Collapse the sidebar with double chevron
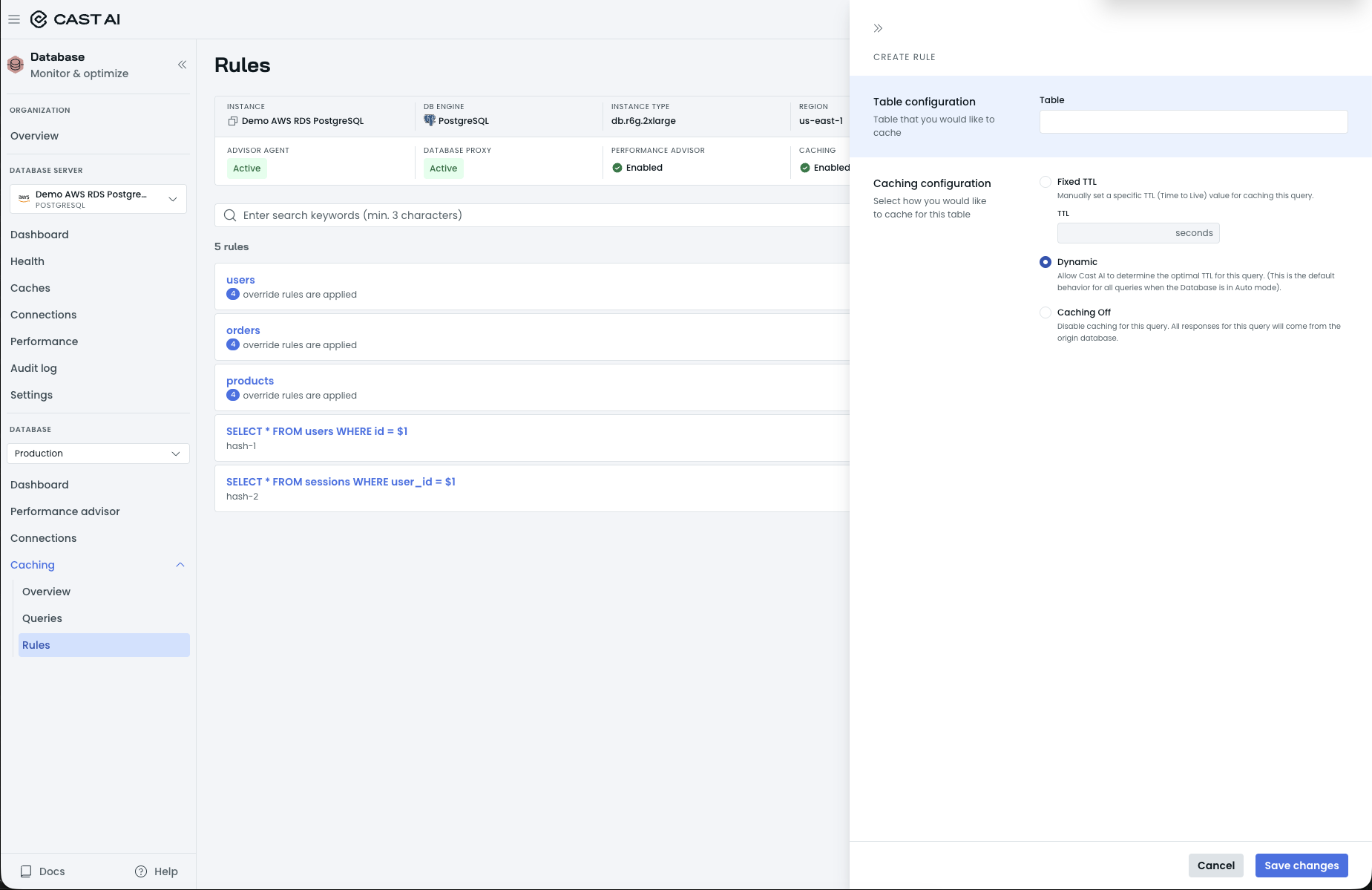Screen dimensions: 1372x890 tap(182, 65)
